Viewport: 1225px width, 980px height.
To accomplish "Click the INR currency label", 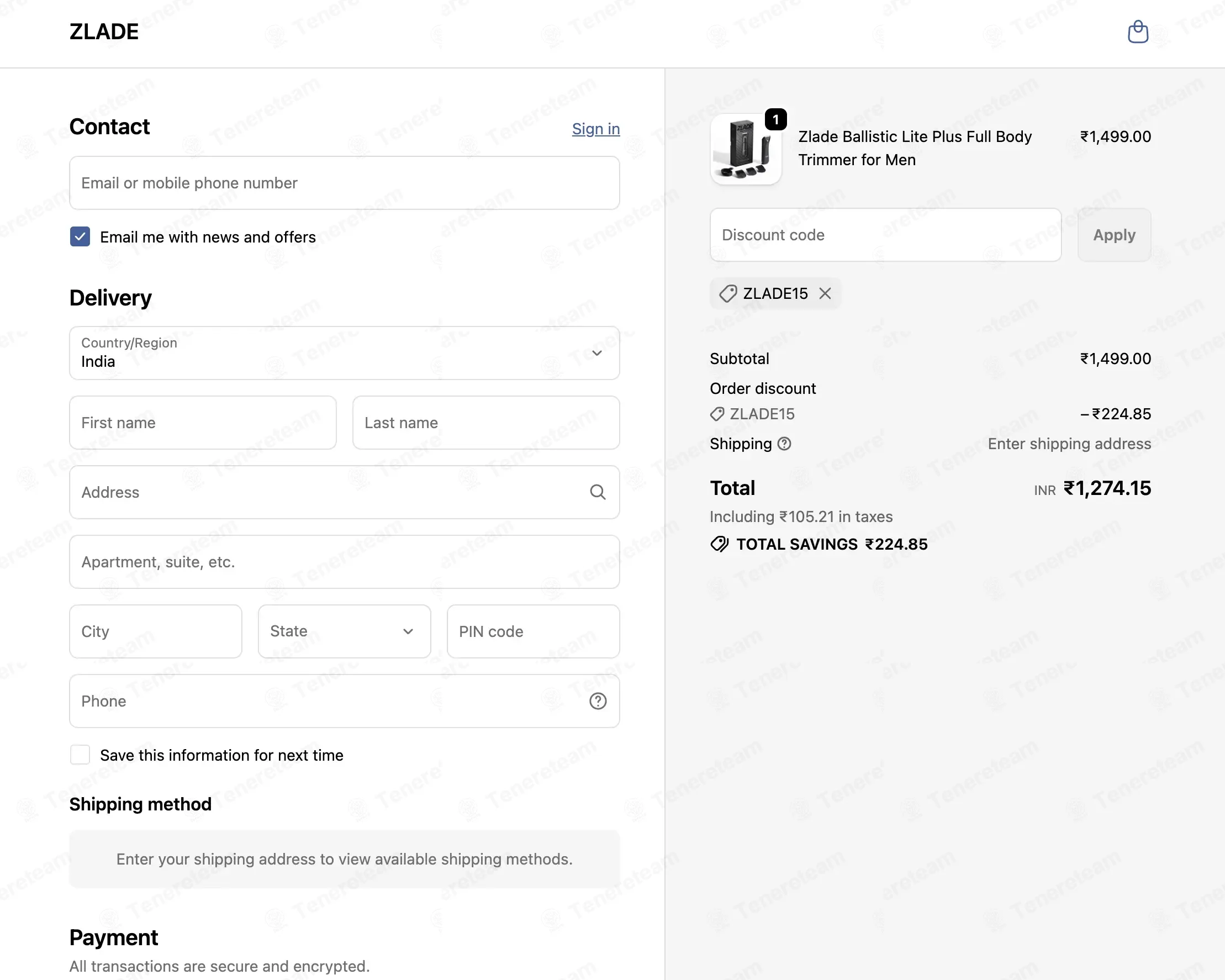I will click(x=1045, y=490).
